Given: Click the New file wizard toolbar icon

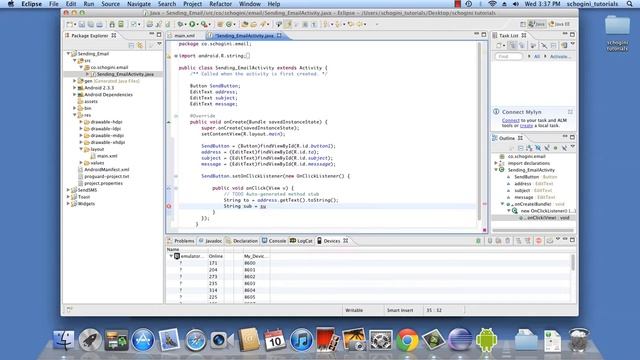Looking at the screenshot, I should tap(70, 24).
